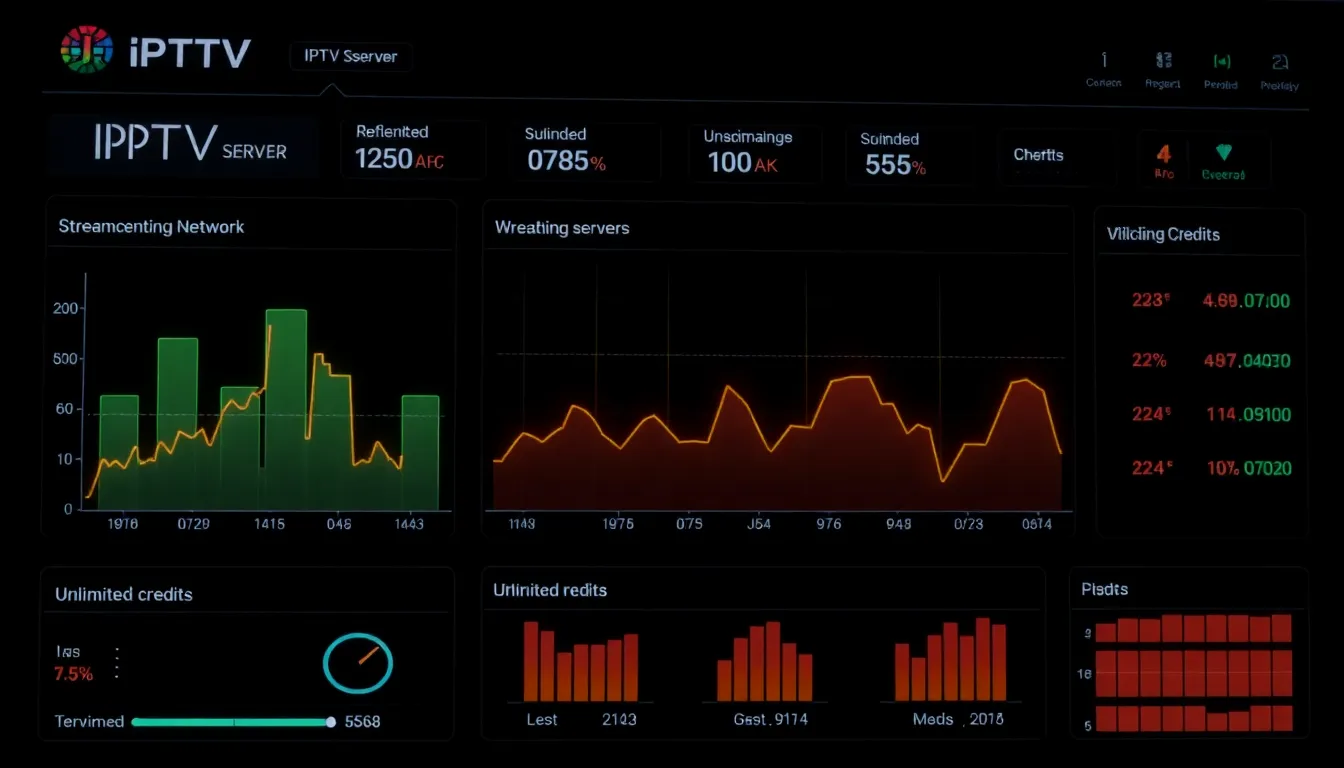Click the Termived progress slider handle
This screenshot has width=1344, height=768.
(331, 721)
